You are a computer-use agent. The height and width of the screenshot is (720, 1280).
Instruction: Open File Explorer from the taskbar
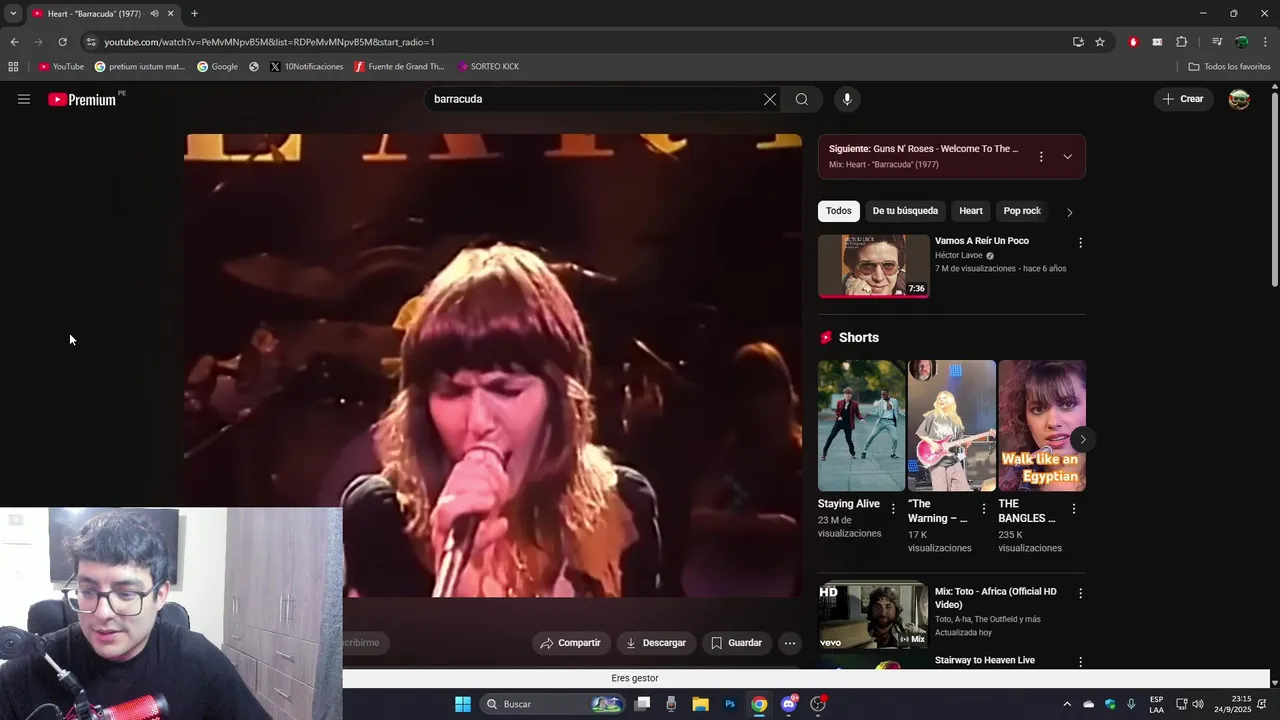coord(700,704)
